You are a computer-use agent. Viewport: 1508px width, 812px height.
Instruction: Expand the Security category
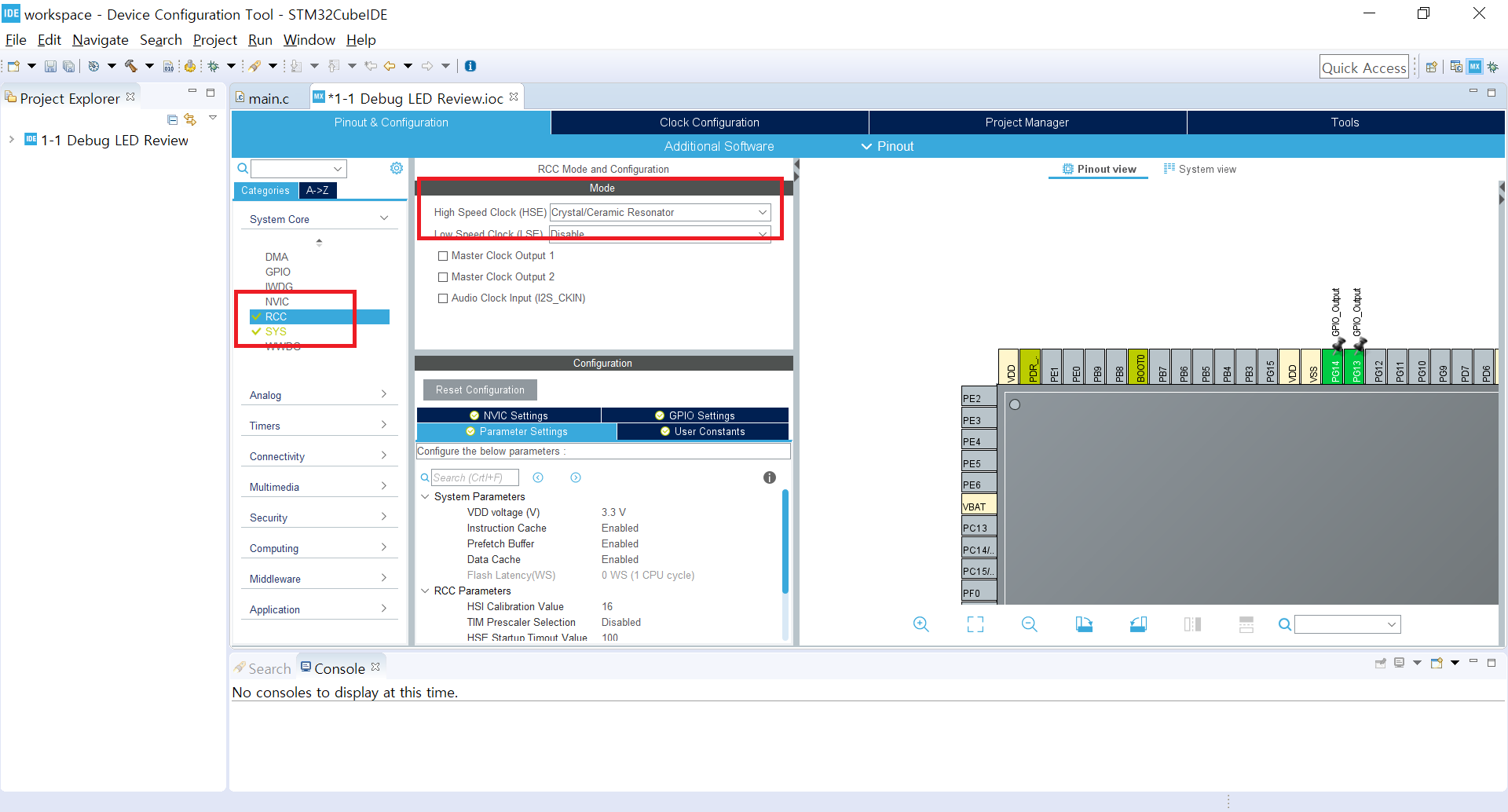pyautogui.click(x=384, y=517)
